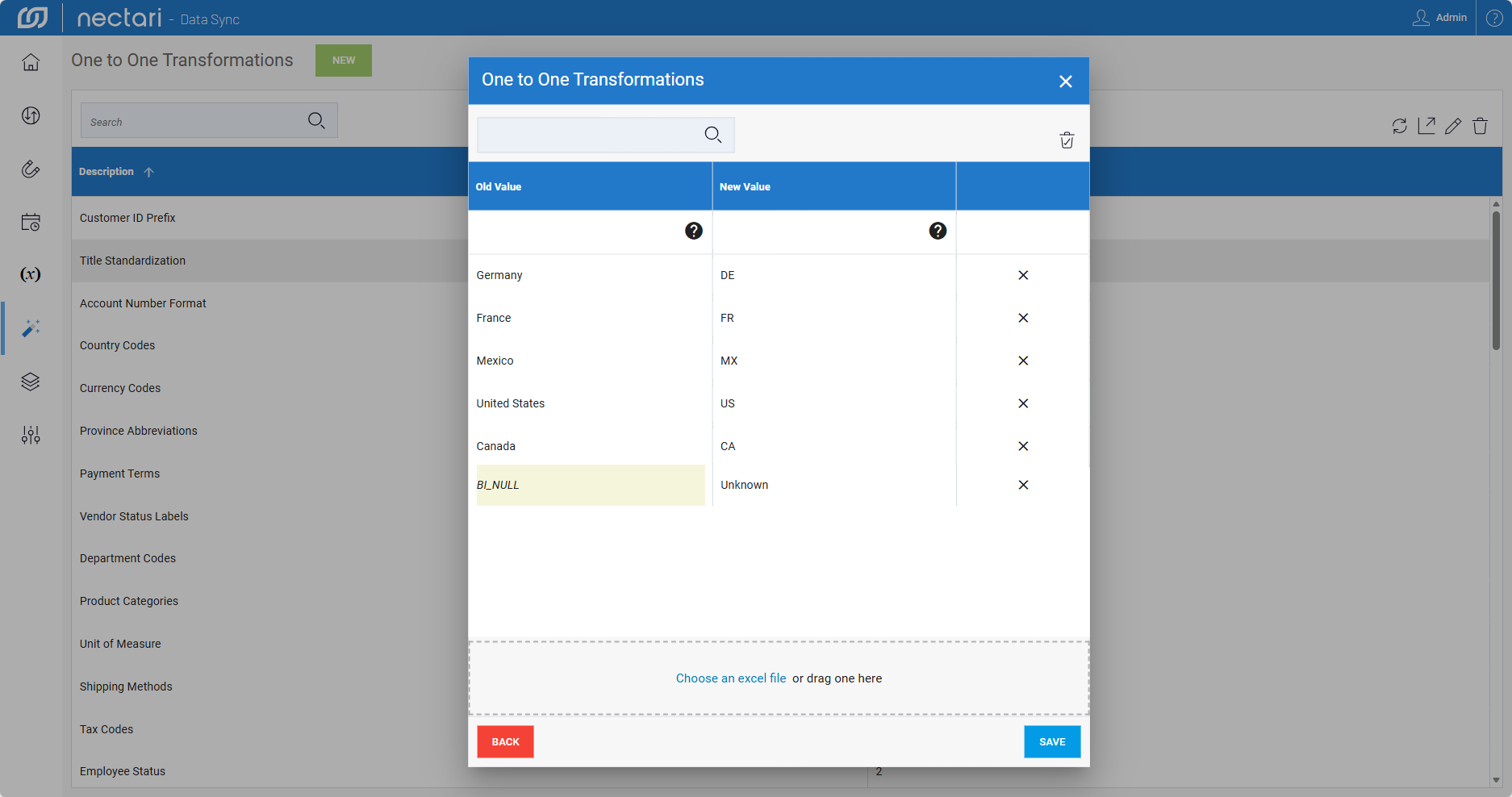This screenshot has width=1512, height=797.
Task: Click the search magnifier in dialog
Action: click(x=712, y=135)
